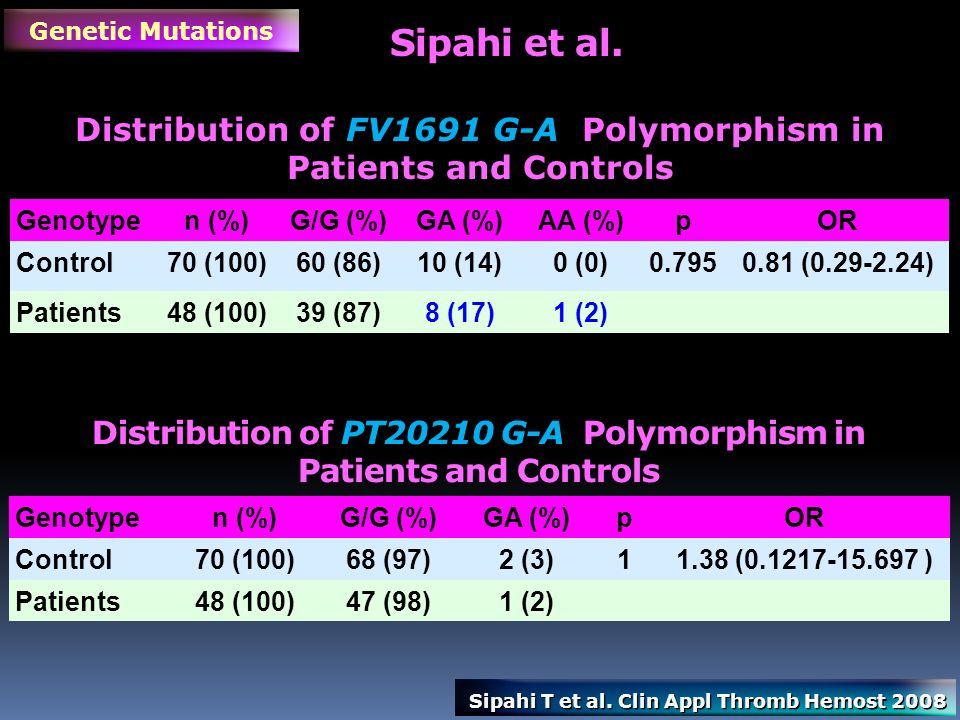960x720 pixels.
Task: Select OR header in PT20210 table
Action: pyautogui.click(x=804, y=518)
